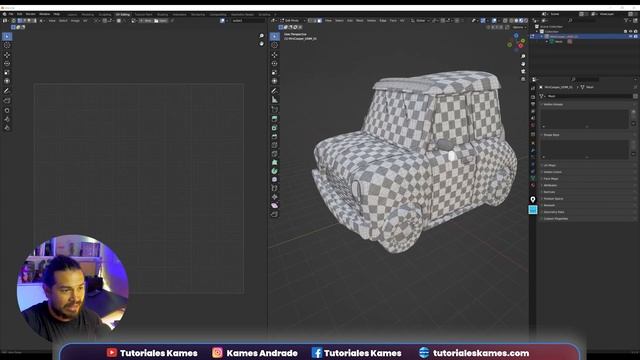The width and height of the screenshot is (640, 360).
Task: Select the Inset Faces tool
Action: 275,128
